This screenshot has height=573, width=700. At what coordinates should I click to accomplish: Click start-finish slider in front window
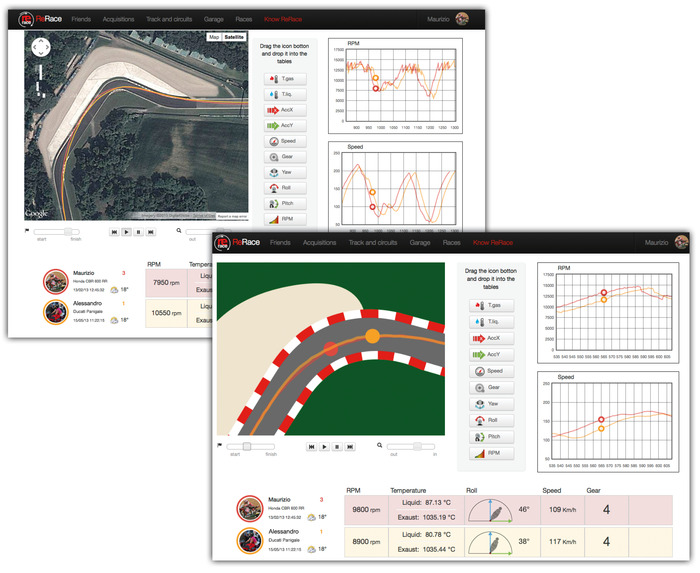(x=250, y=447)
